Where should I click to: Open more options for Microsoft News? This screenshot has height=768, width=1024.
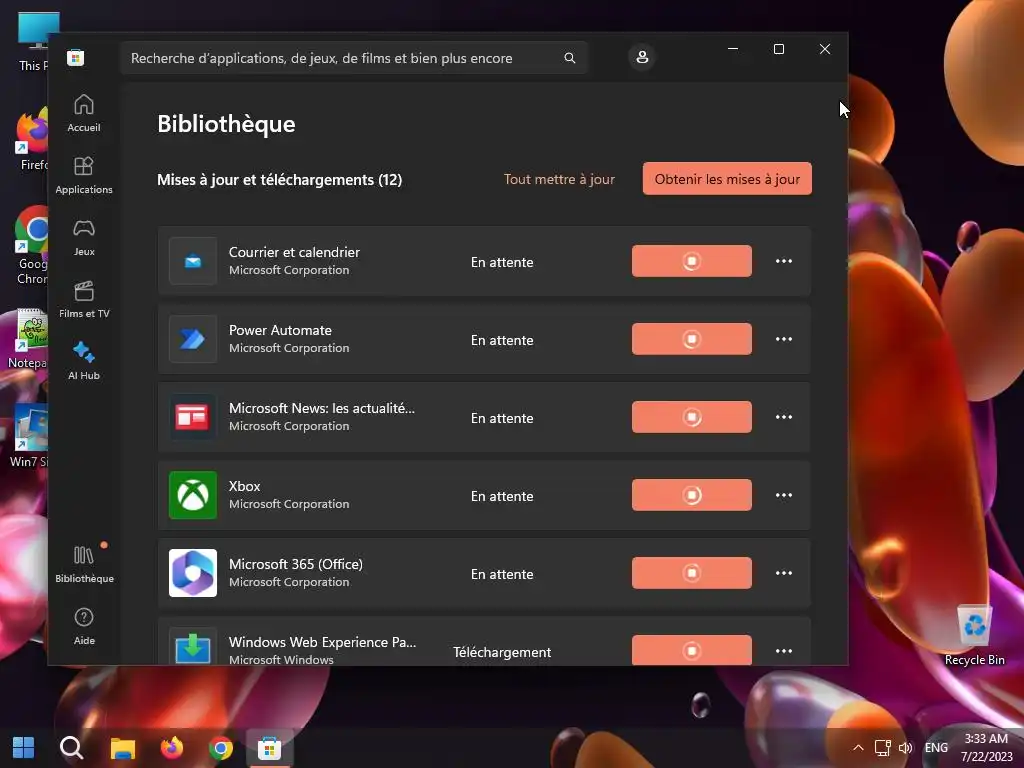point(784,417)
